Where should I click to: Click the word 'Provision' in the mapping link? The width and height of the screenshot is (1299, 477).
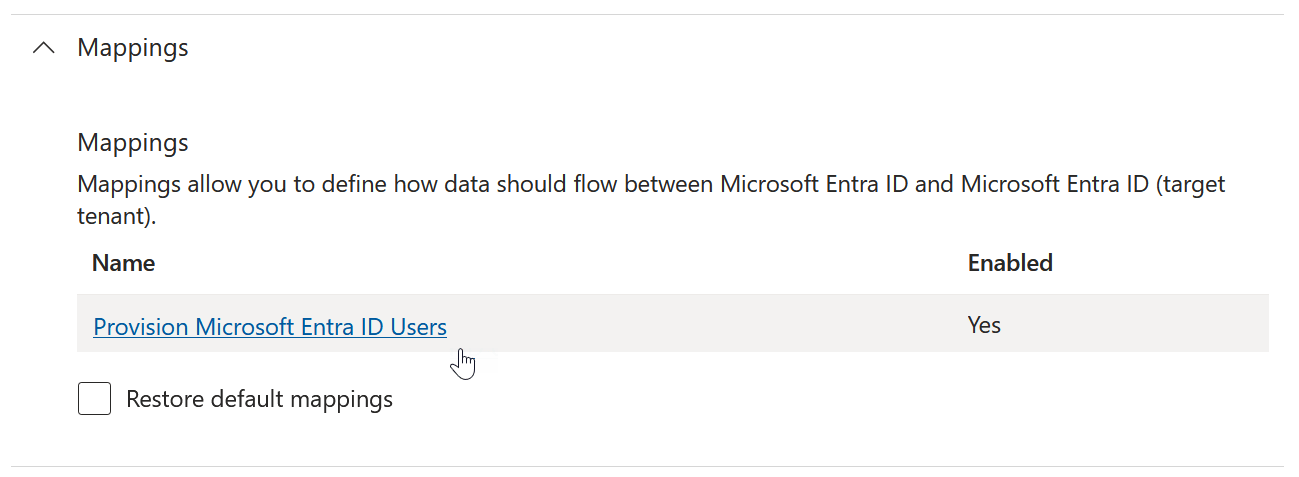pyautogui.click(x=141, y=326)
